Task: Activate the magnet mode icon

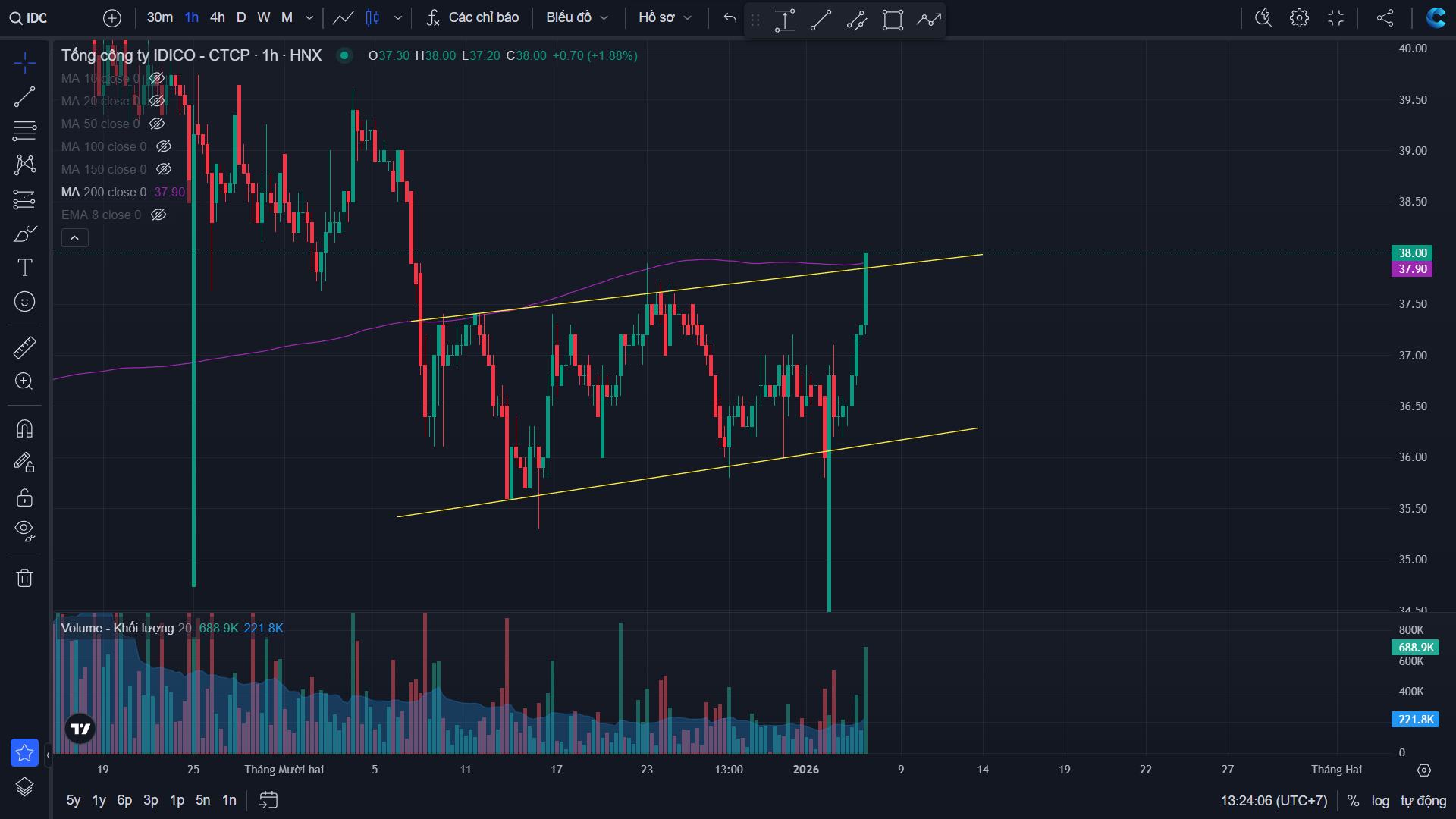Action: [x=24, y=429]
